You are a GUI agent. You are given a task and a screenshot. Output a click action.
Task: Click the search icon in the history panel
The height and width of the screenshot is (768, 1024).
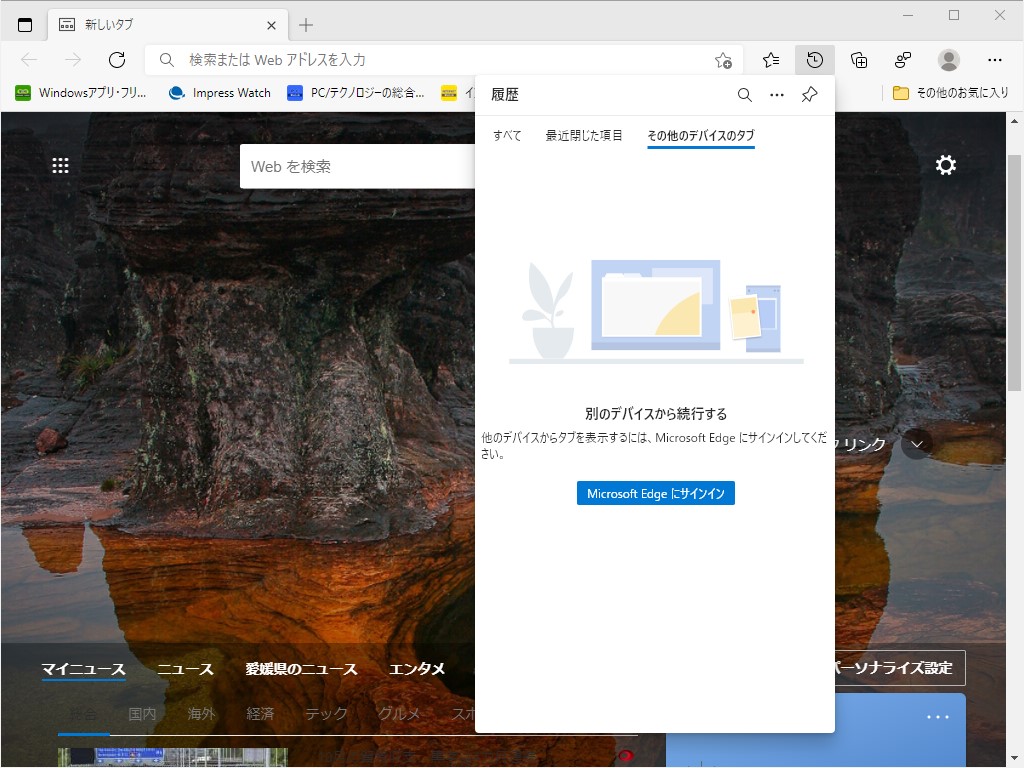coord(744,95)
